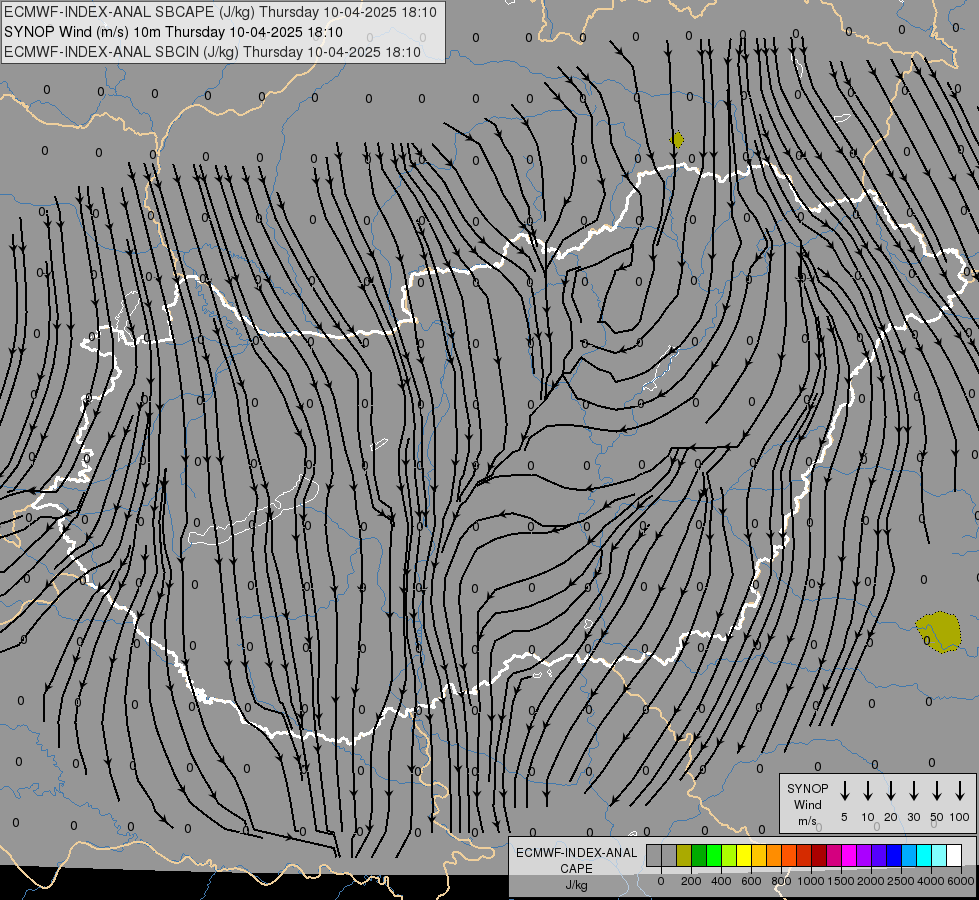Viewport: 979px width, 900px height.
Task: Select the dark red swatch right of 1000 tick
Action: 819,855
